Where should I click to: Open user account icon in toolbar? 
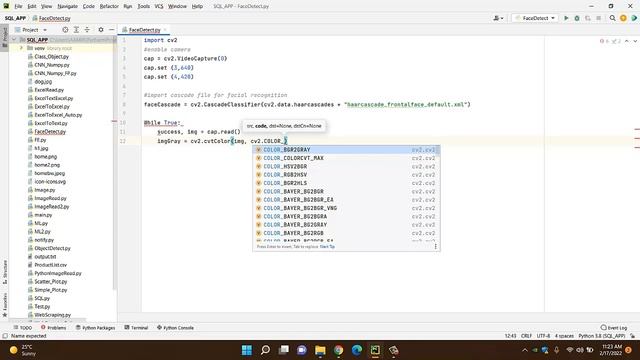(x=498, y=18)
